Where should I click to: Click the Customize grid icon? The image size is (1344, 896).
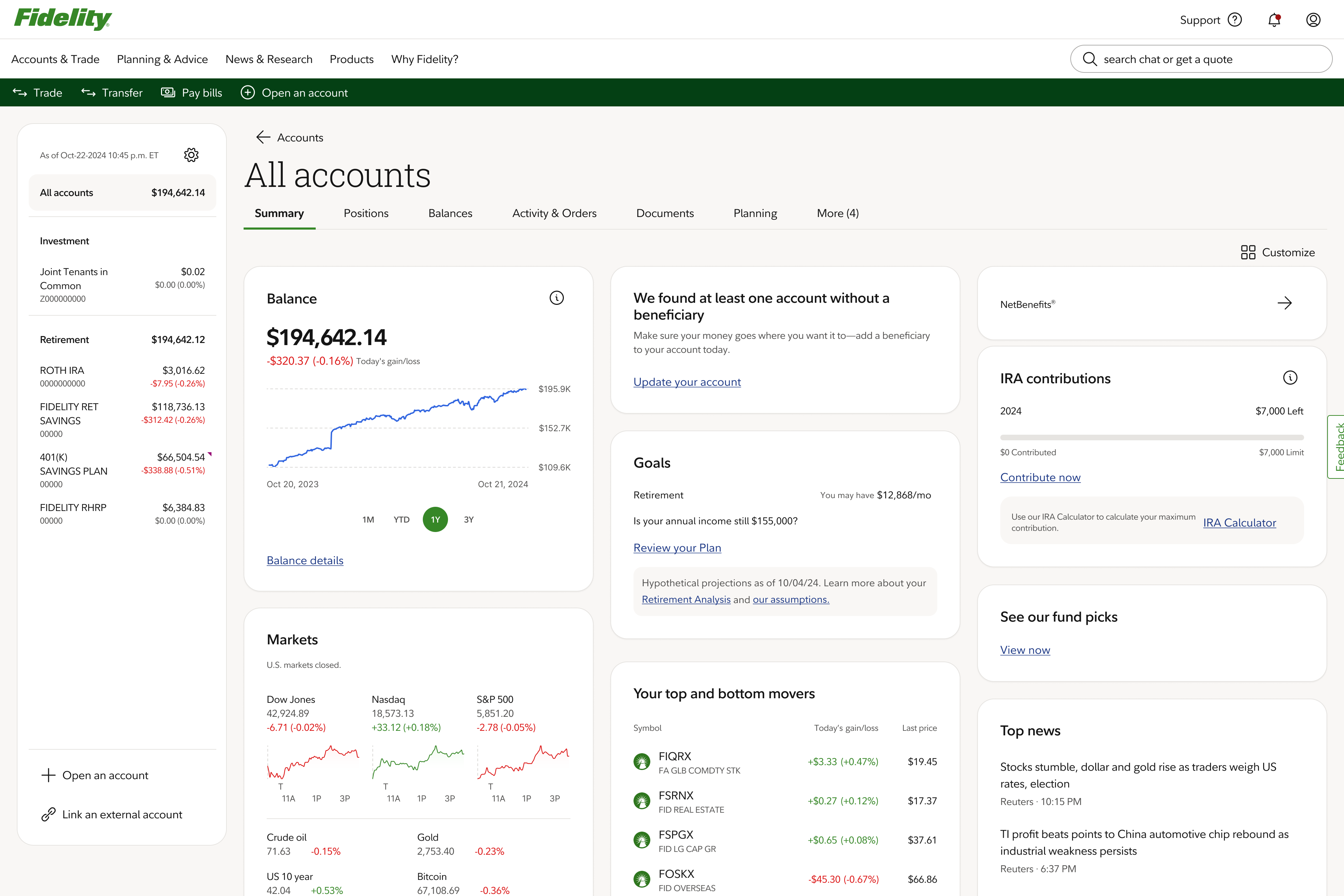[x=1248, y=253]
